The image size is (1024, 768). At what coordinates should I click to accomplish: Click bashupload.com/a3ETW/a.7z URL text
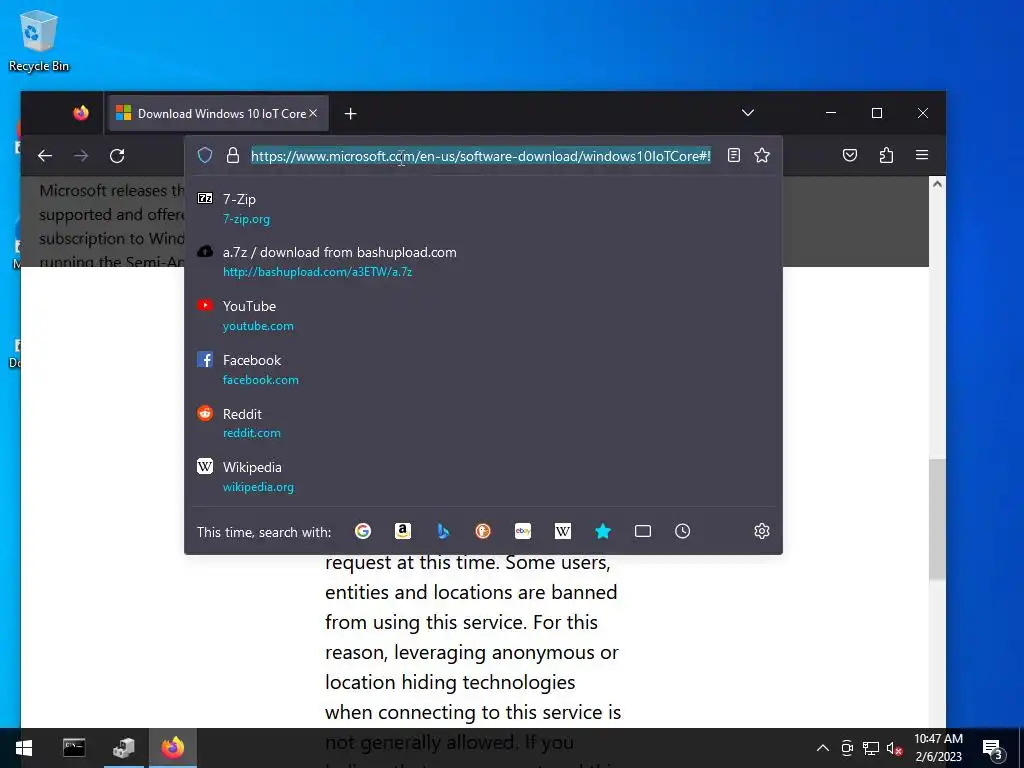tap(317, 272)
